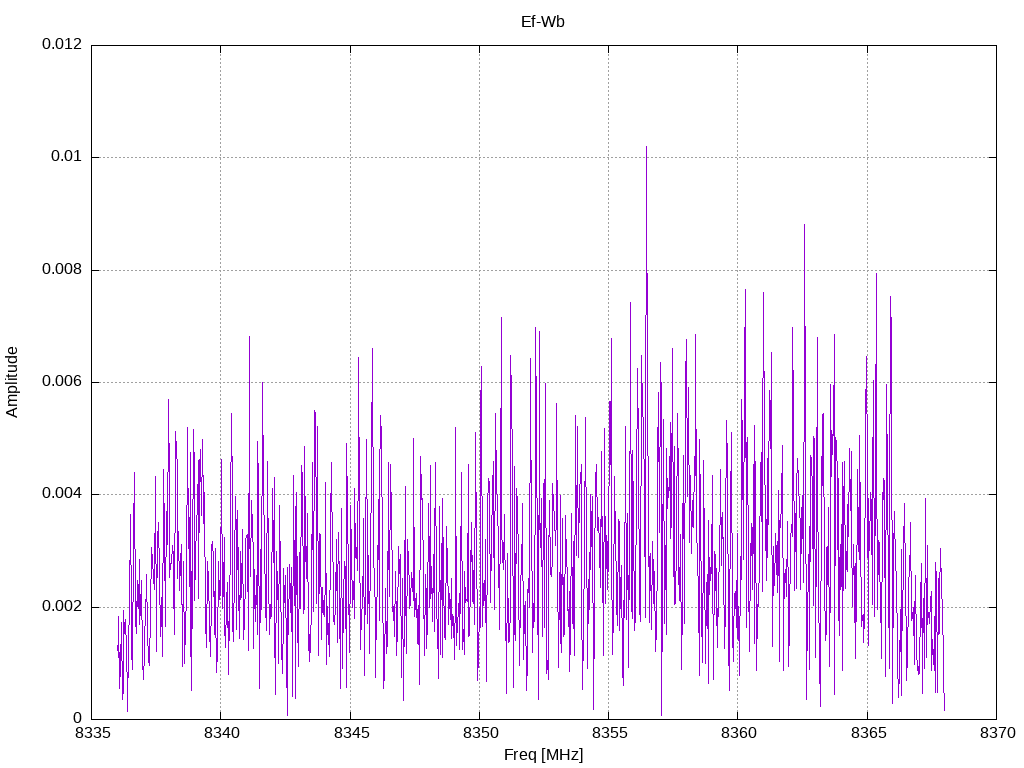Click the y-axis value "0.008"

tap(62, 269)
